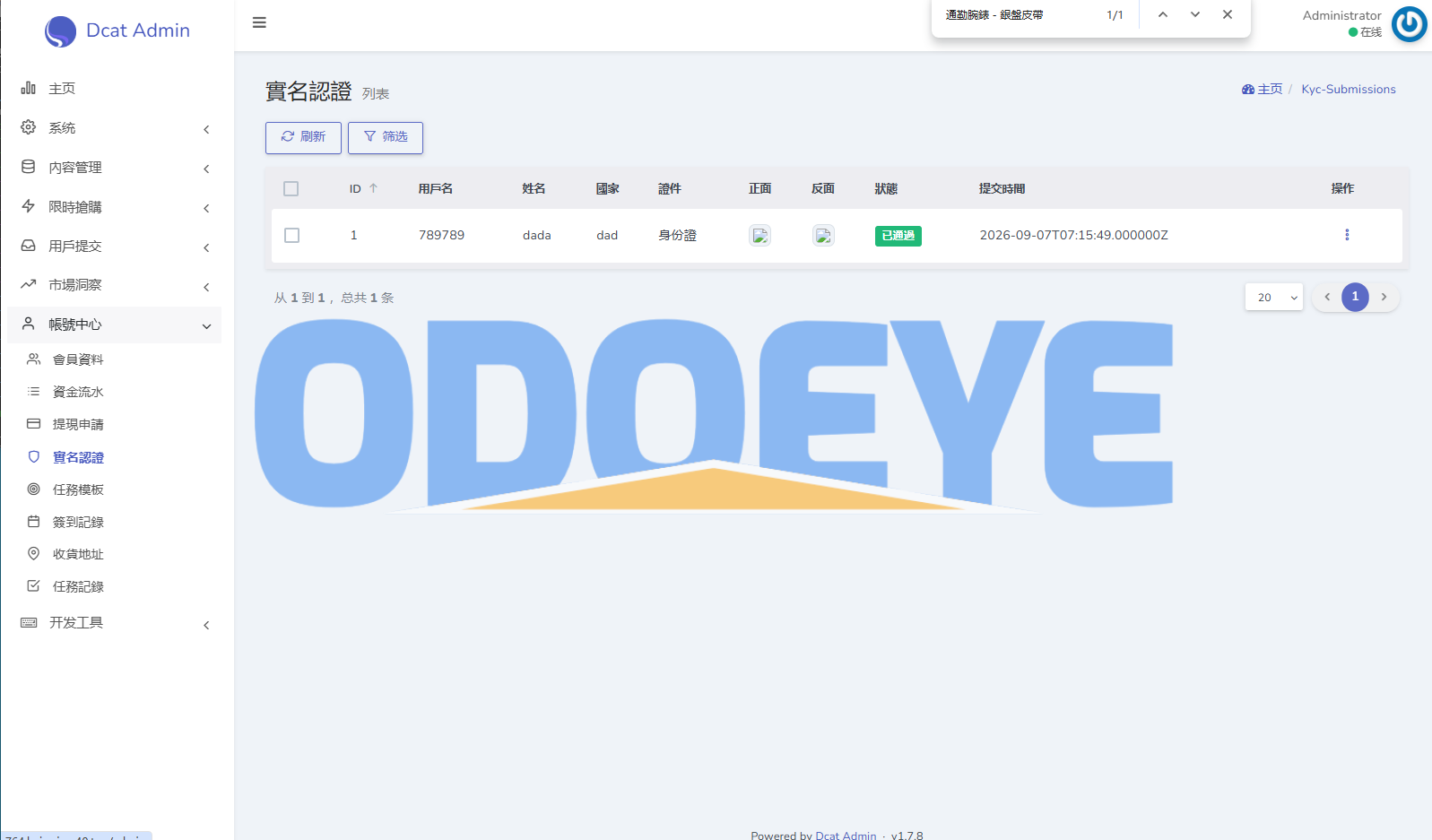The height and width of the screenshot is (840, 1432).
Task: Click the 用戶提交 inbox icon
Action: point(29,246)
